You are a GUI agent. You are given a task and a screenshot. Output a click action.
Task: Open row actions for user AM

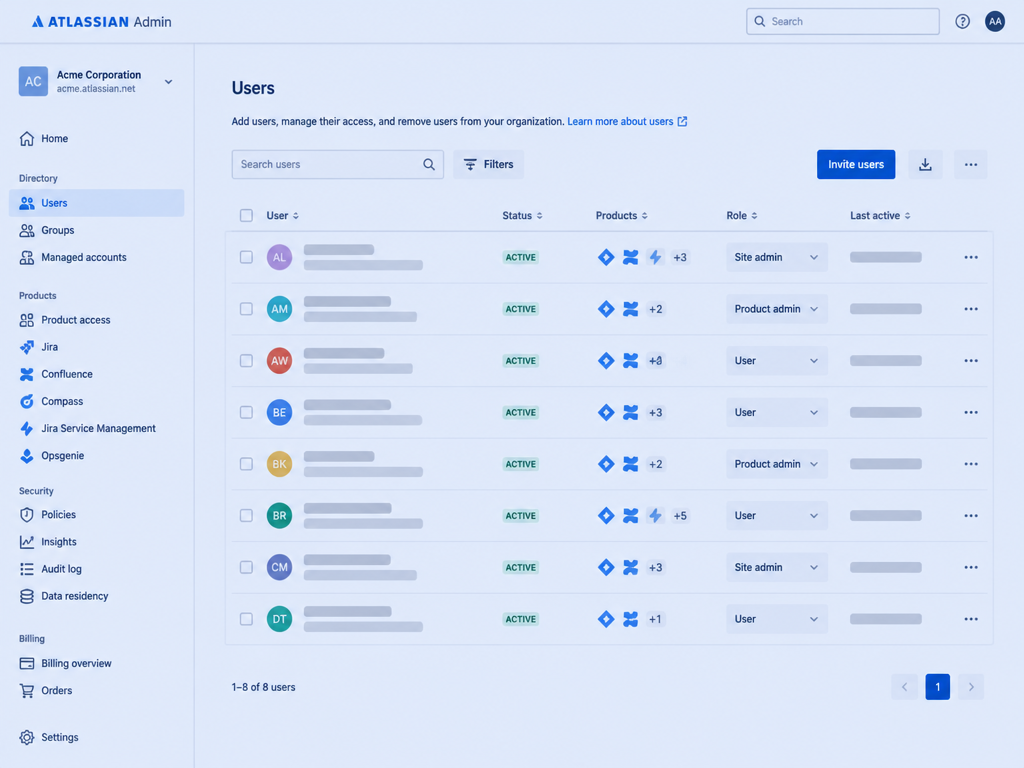click(970, 309)
